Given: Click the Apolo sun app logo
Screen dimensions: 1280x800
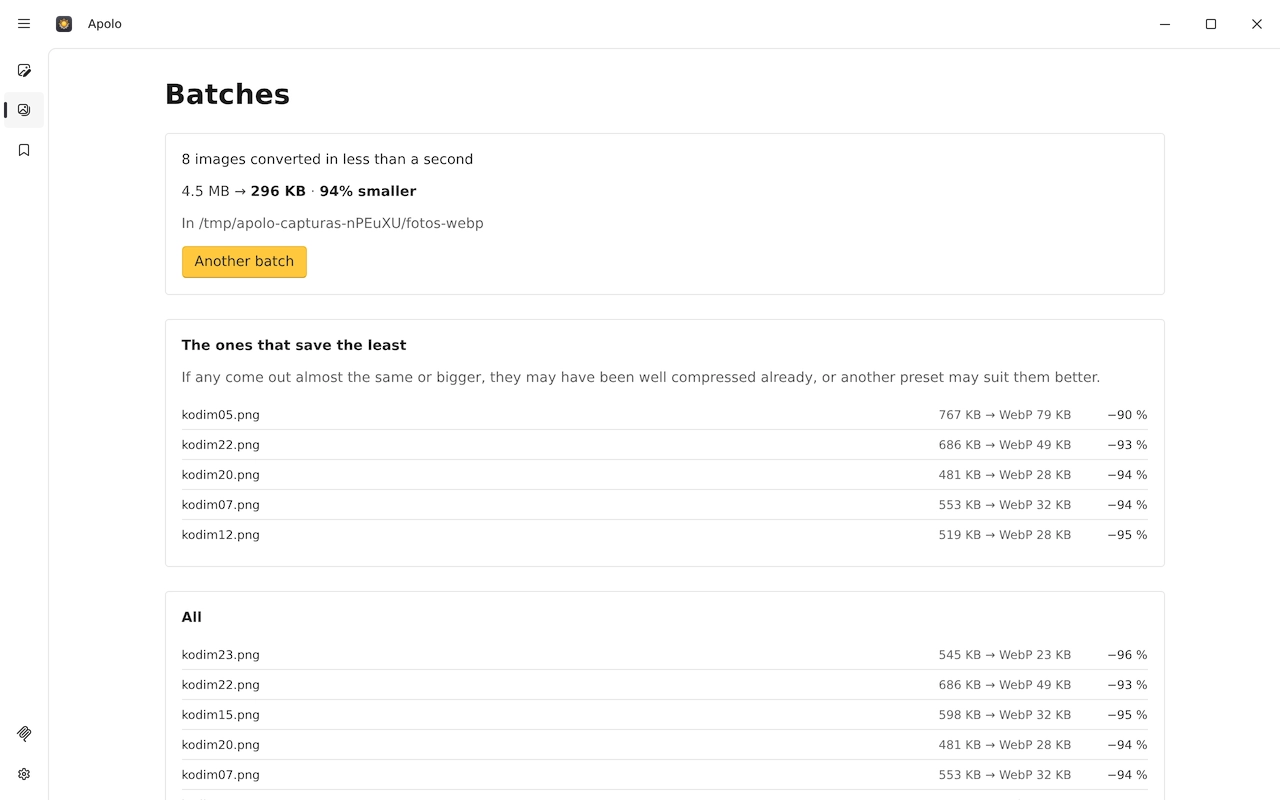Looking at the screenshot, I should click(x=64, y=24).
